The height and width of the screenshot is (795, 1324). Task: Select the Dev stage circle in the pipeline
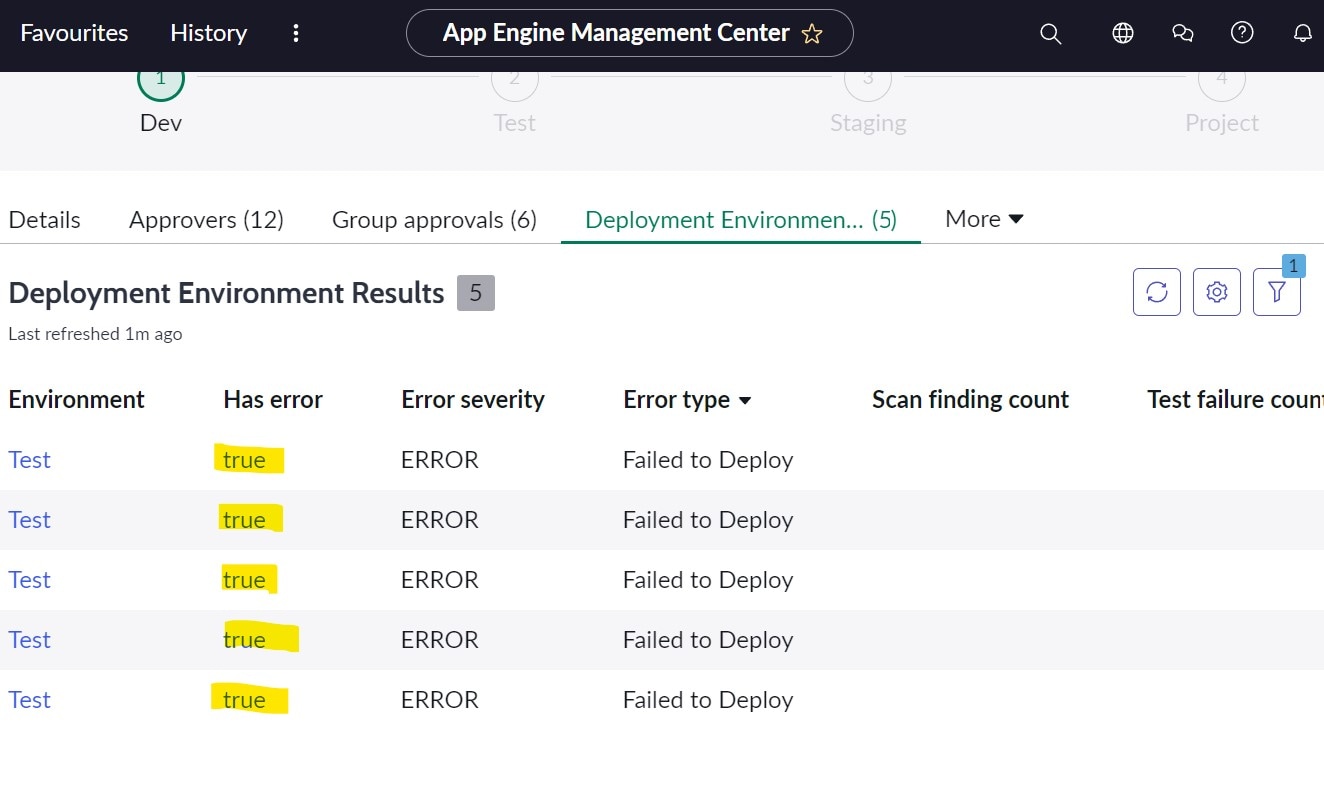coord(160,78)
